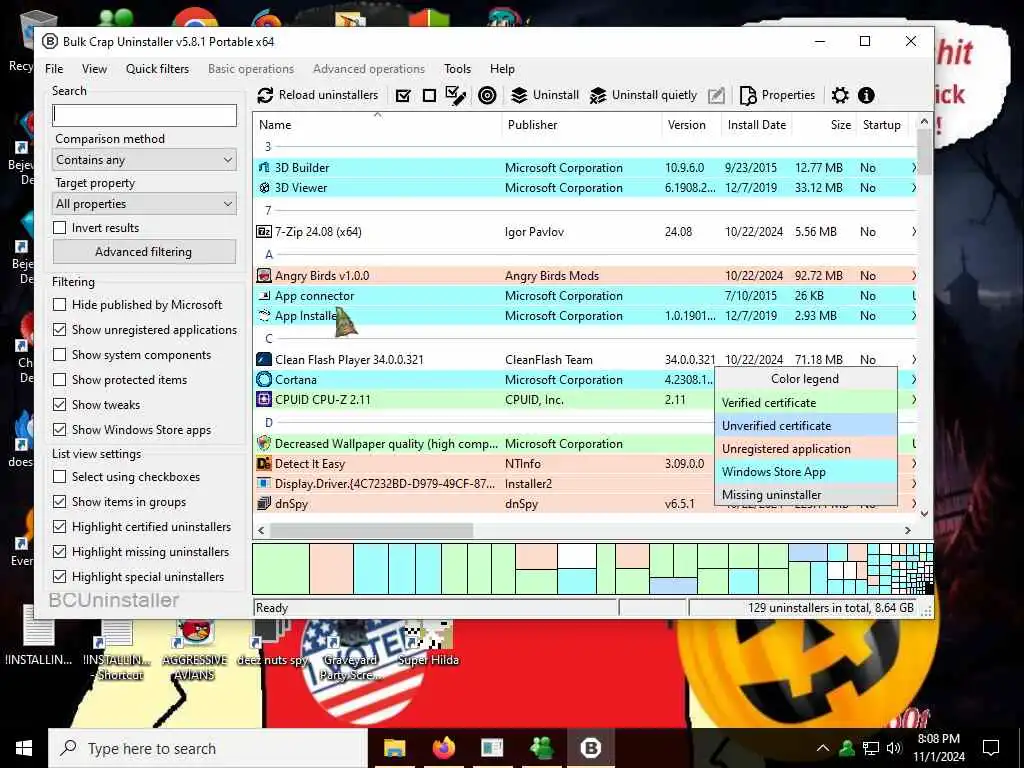Click the dnSpy app icon

264,504
